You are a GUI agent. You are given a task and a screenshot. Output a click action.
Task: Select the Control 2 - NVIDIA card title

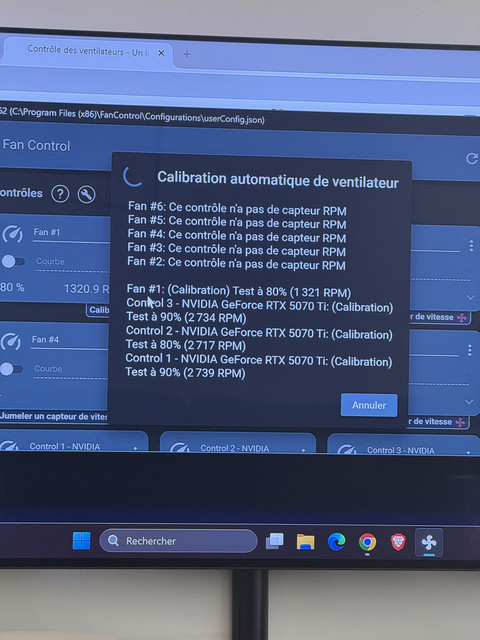click(235, 448)
